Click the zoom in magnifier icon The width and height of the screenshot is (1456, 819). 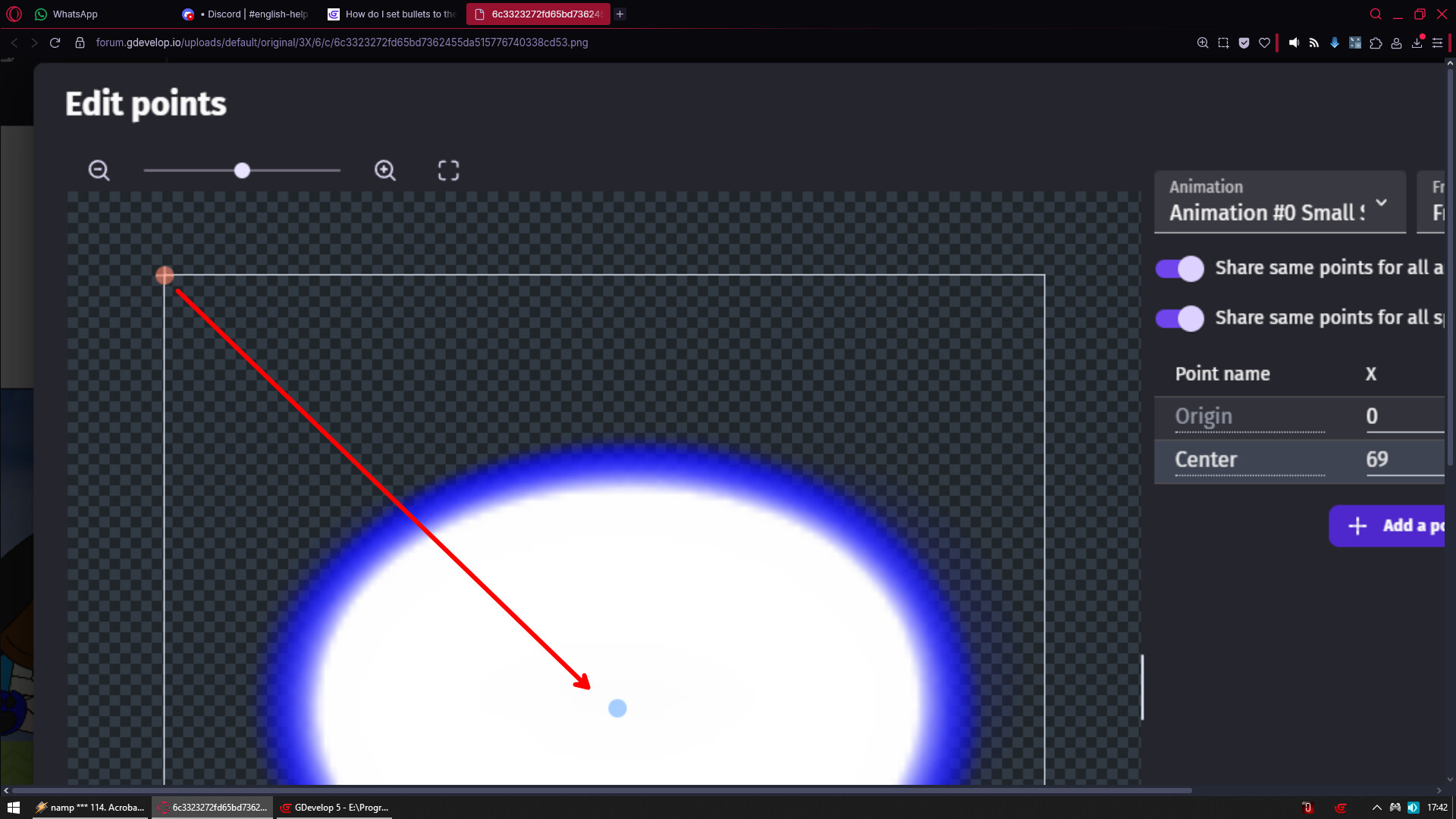point(385,171)
